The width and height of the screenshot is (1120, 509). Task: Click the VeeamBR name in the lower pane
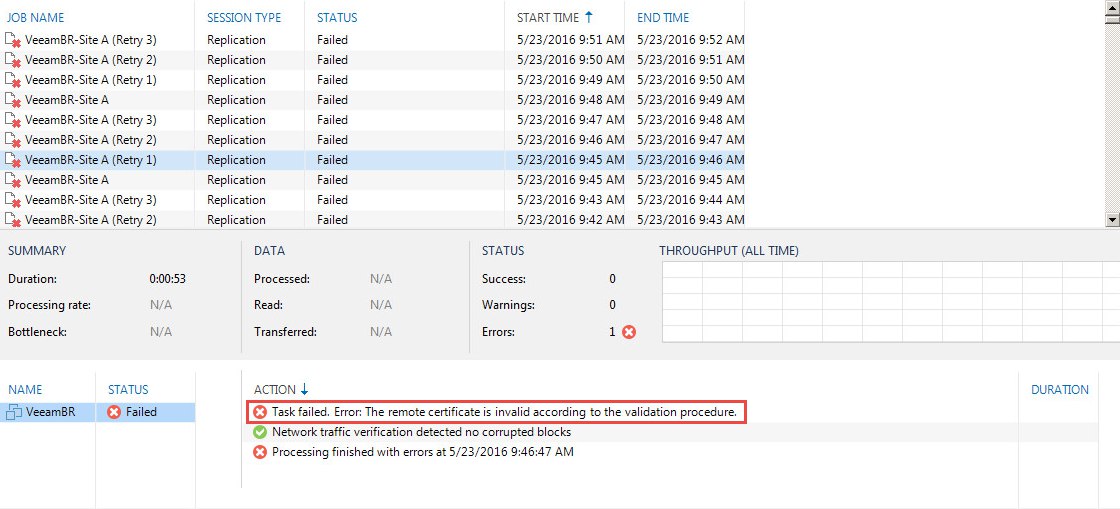coord(50,412)
